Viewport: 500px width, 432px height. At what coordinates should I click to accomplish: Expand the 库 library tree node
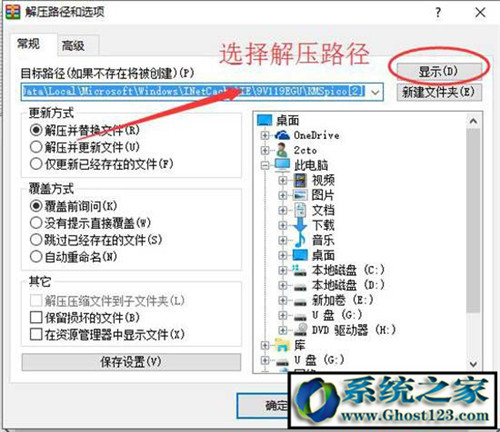(x=265, y=346)
